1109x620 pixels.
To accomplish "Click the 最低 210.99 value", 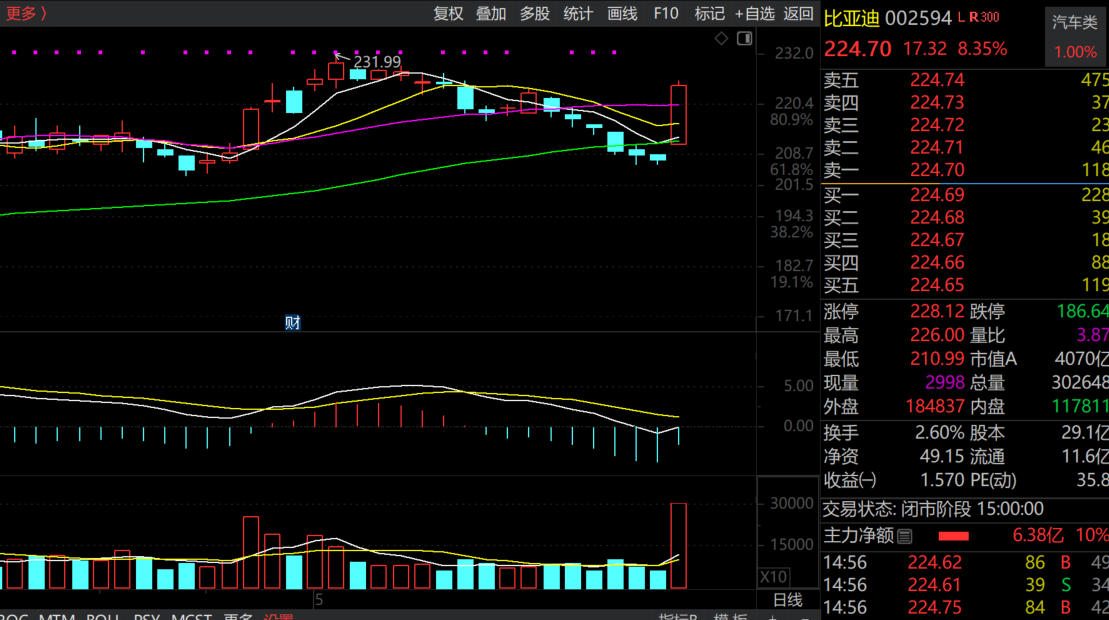I will click(x=936, y=359).
